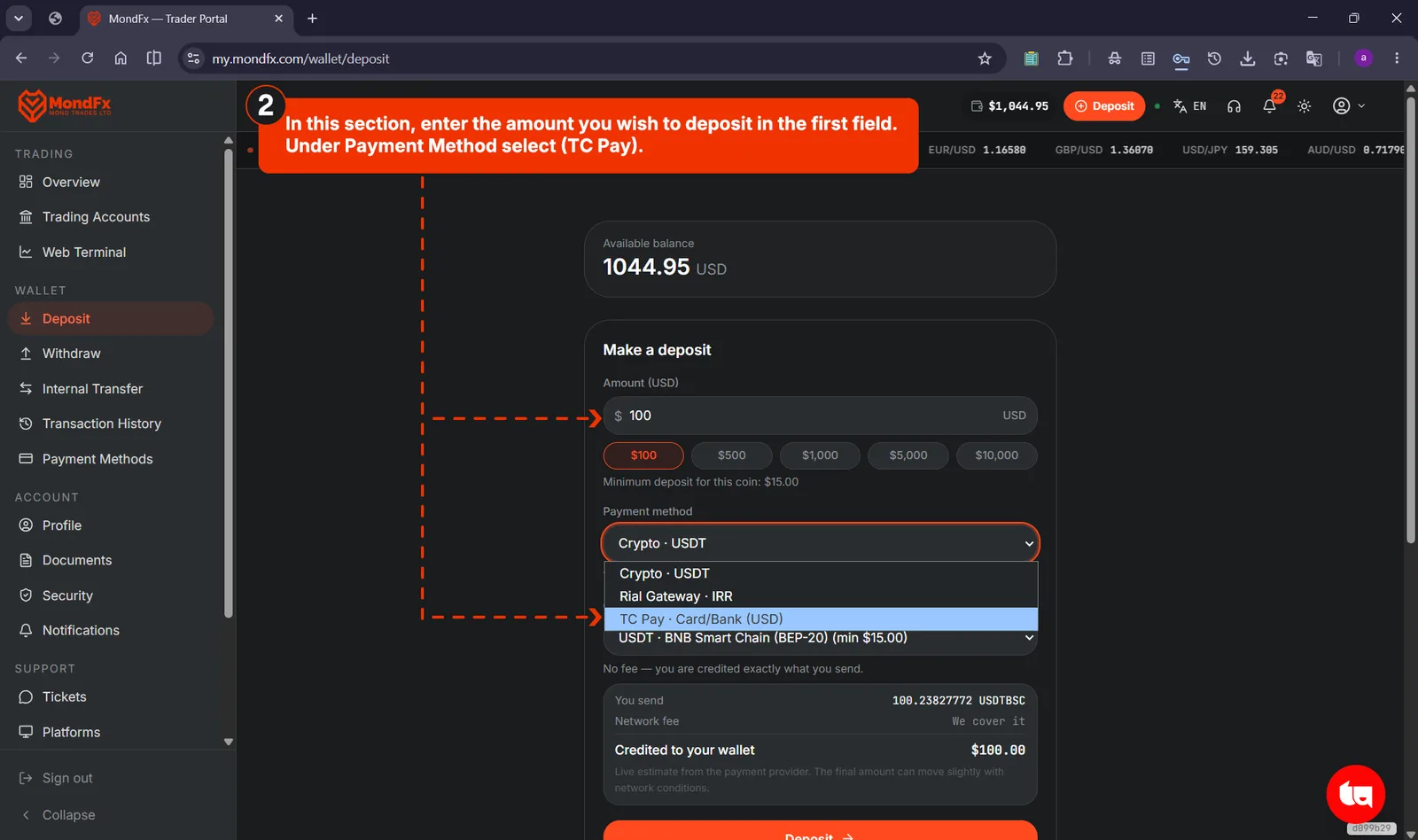The image size is (1418, 840).
Task: Go to Overview in sidebar
Action: point(111,182)
